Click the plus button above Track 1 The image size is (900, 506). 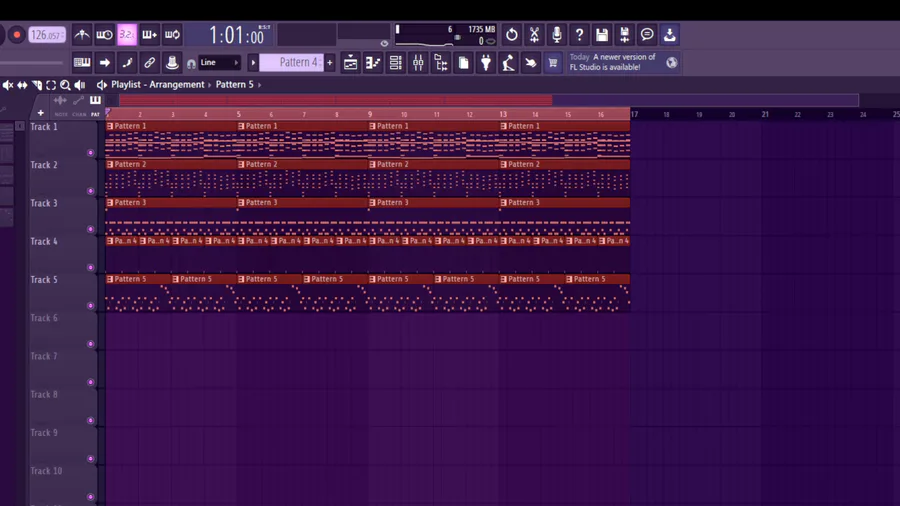click(40, 112)
